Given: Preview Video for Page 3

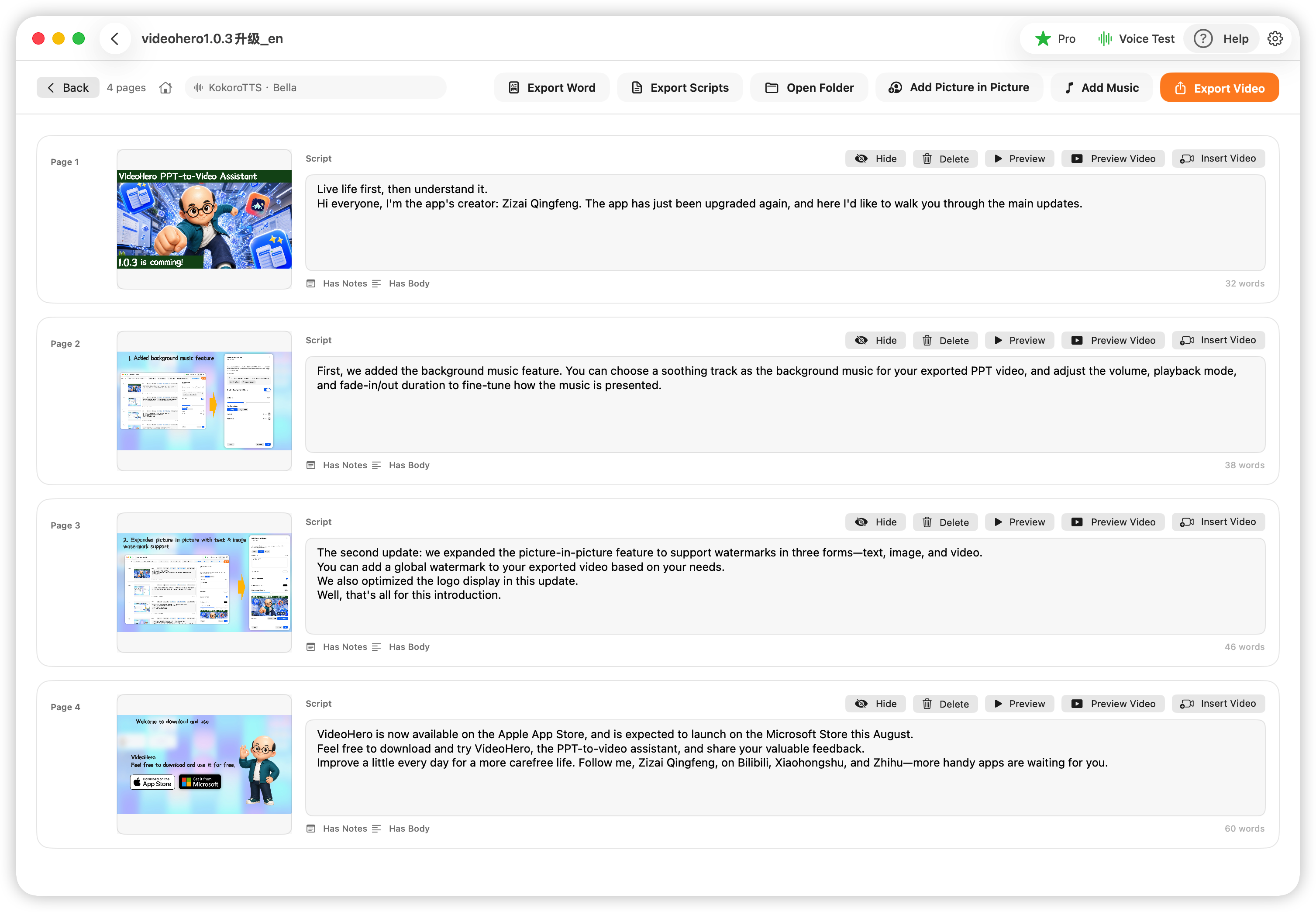Looking at the screenshot, I should coord(1113,522).
